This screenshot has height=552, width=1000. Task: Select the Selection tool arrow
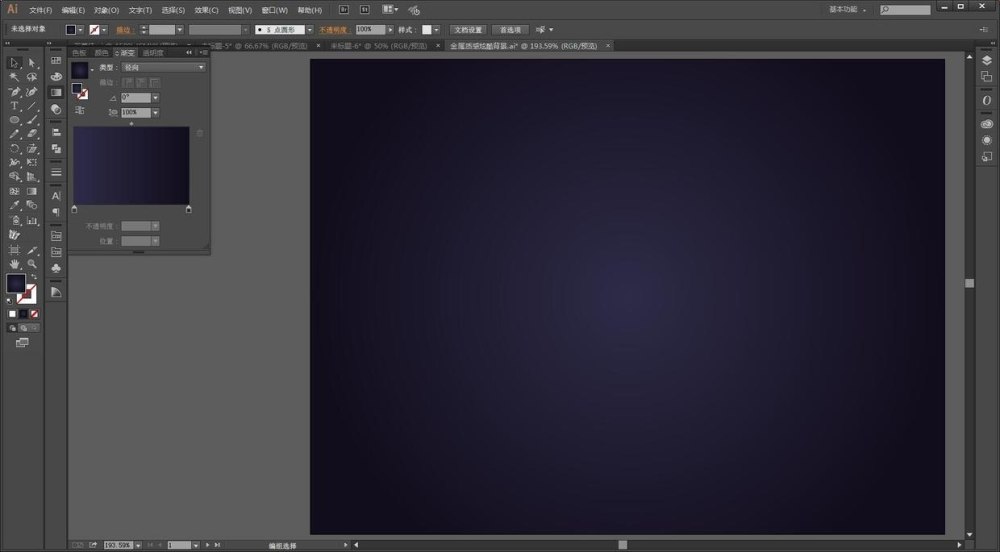point(14,63)
